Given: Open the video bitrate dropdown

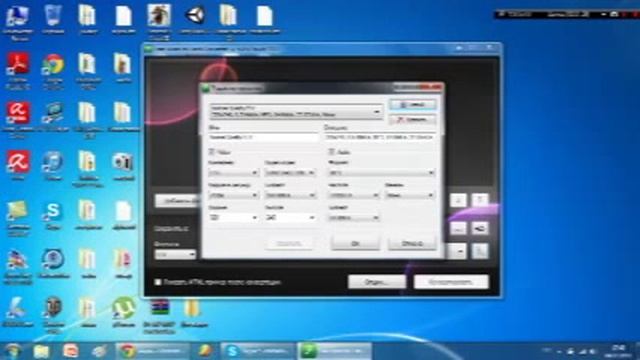Looking at the screenshot, I should pos(290,196).
